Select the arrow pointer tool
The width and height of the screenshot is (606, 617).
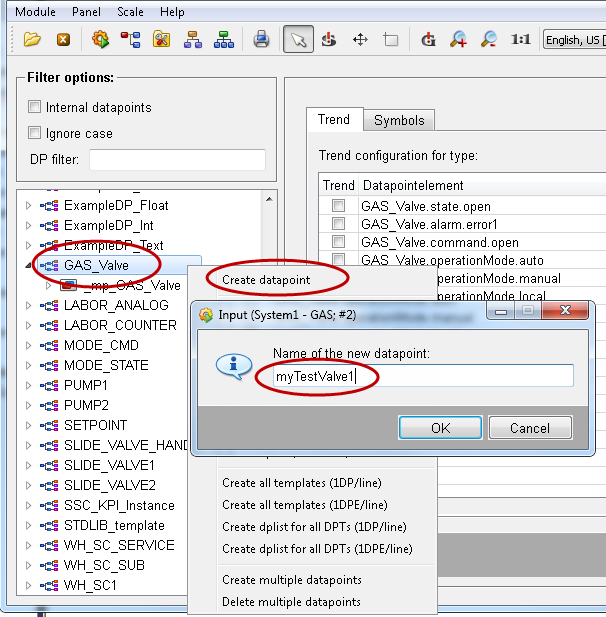click(297, 40)
